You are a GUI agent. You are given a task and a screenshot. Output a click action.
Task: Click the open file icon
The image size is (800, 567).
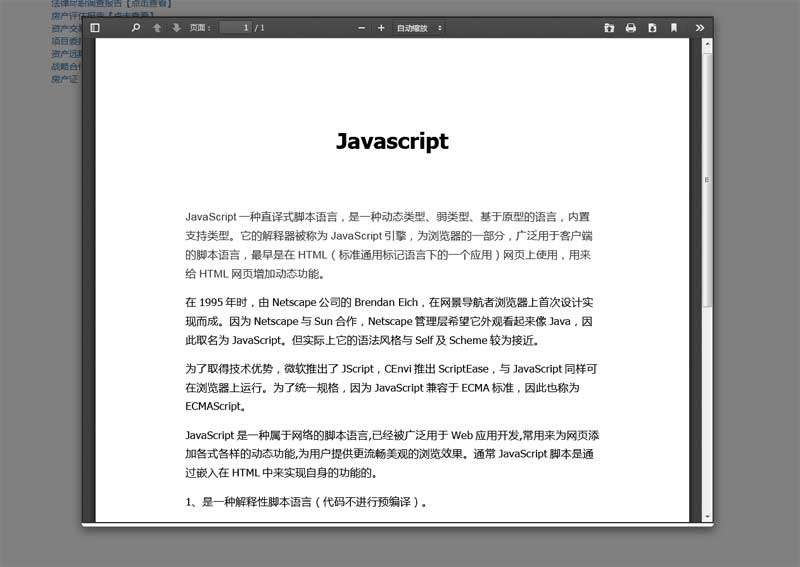click(609, 28)
